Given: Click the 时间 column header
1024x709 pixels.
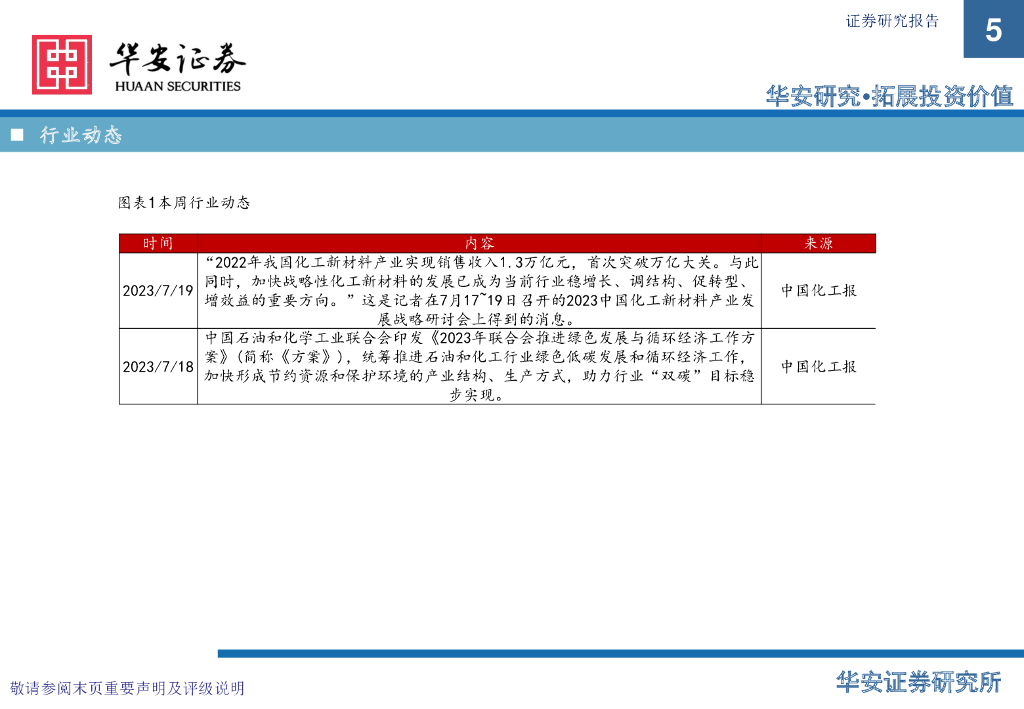Looking at the screenshot, I should [158, 244].
